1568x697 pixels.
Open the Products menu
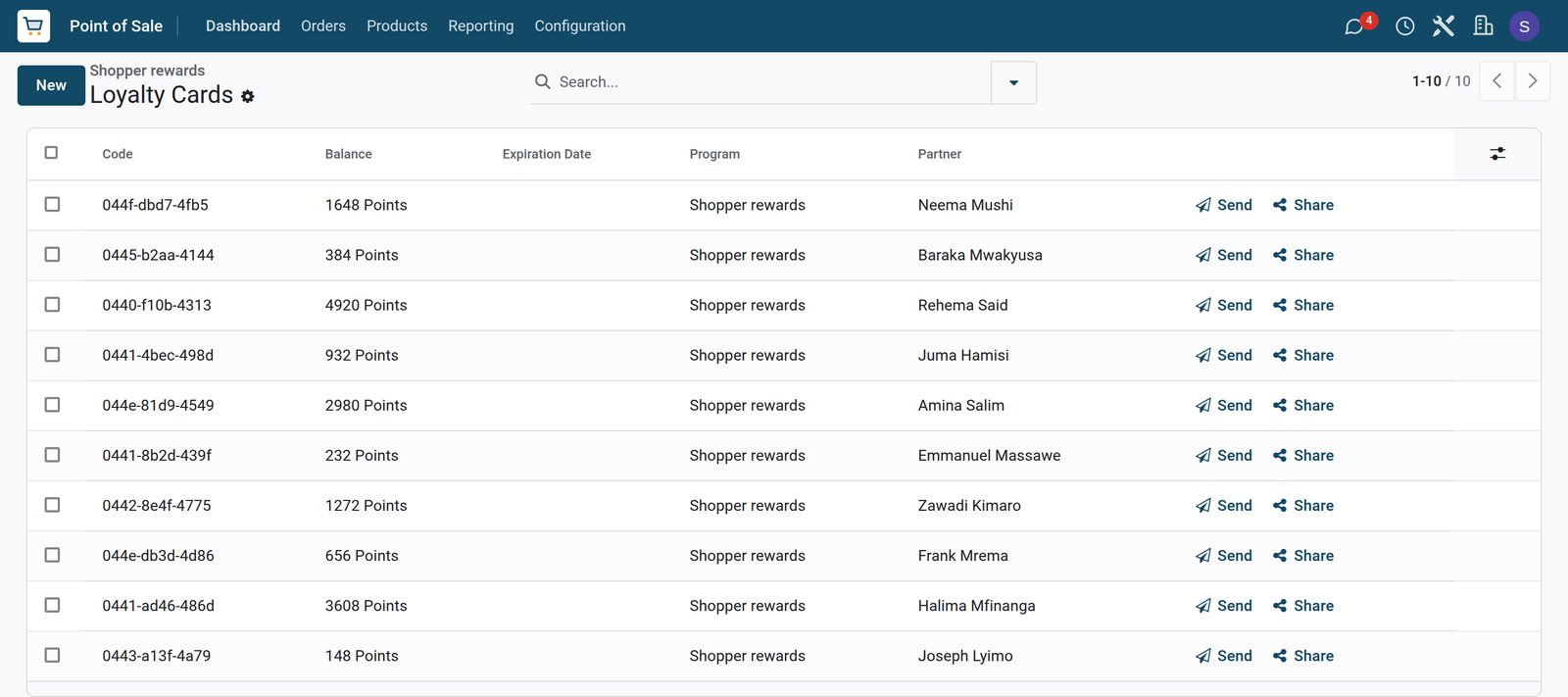[x=397, y=25]
